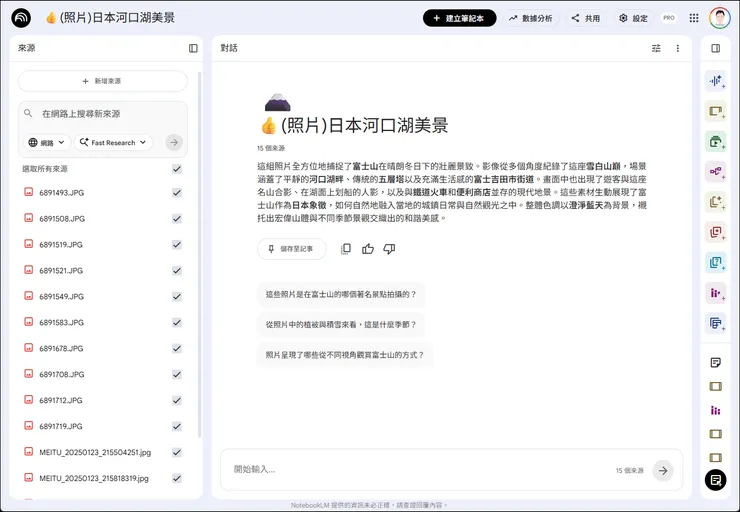Select source MEITU_20250123_215818319.jpg
Image resolution: width=740 pixels, height=512 pixels.
pos(177,478)
